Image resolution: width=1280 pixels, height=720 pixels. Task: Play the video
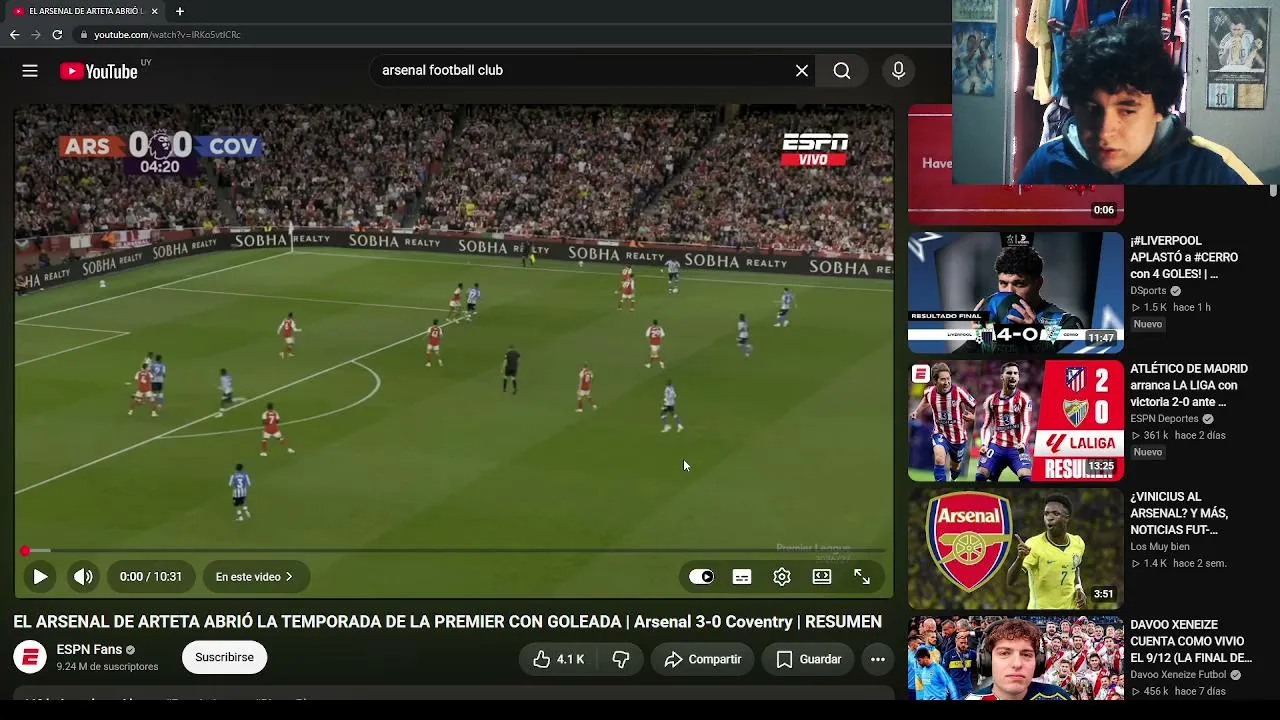[x=40, y=577]
